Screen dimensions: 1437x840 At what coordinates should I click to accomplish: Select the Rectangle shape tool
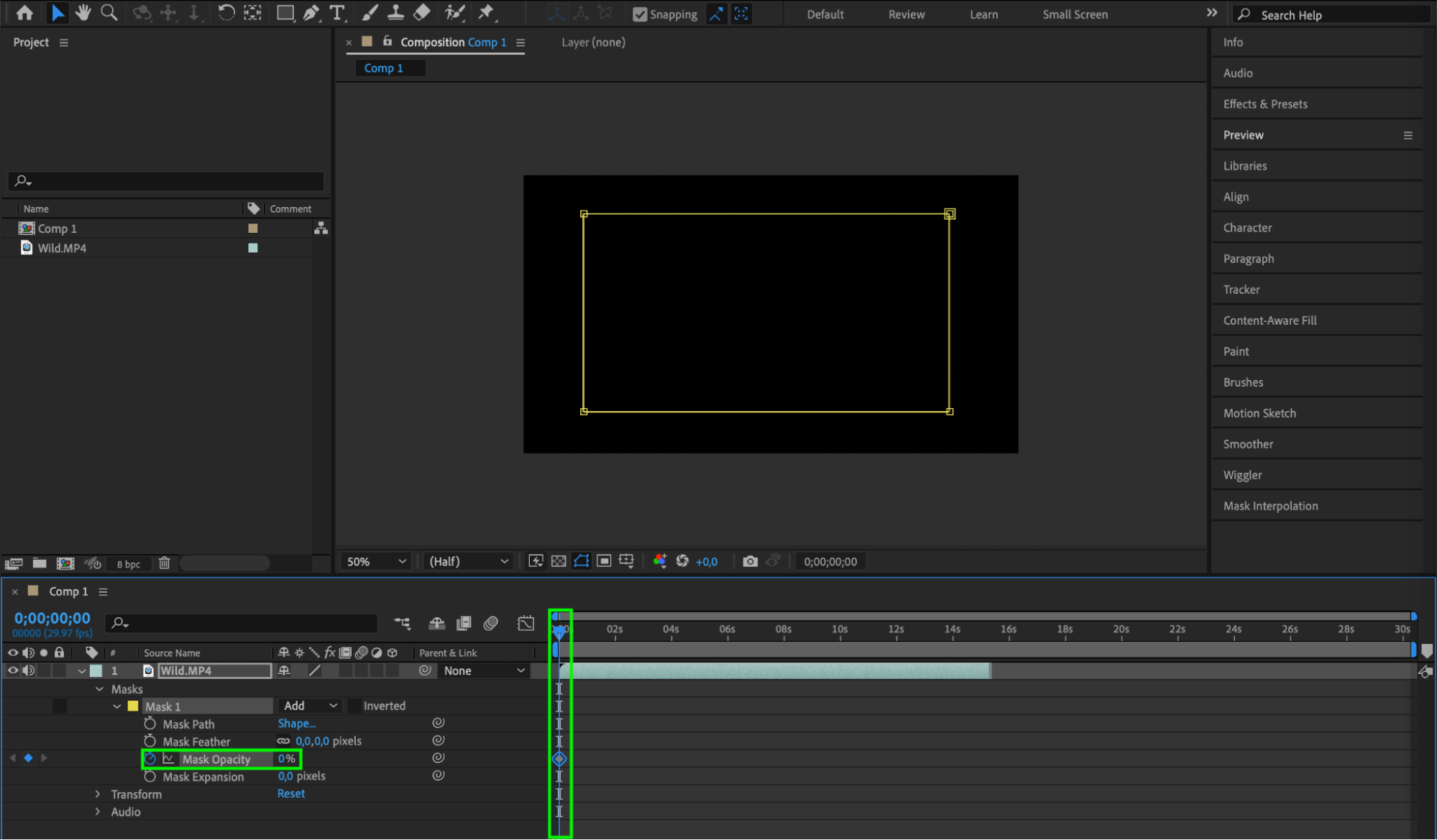(285, 13)
